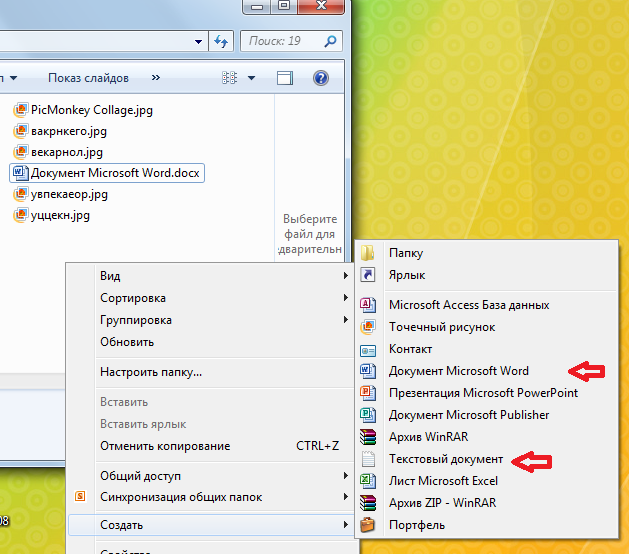Screen dimensions: 629x554
Task: Choose Отменить копирование in the context menu
Action: pyautogui.click(x=211, y=446)
